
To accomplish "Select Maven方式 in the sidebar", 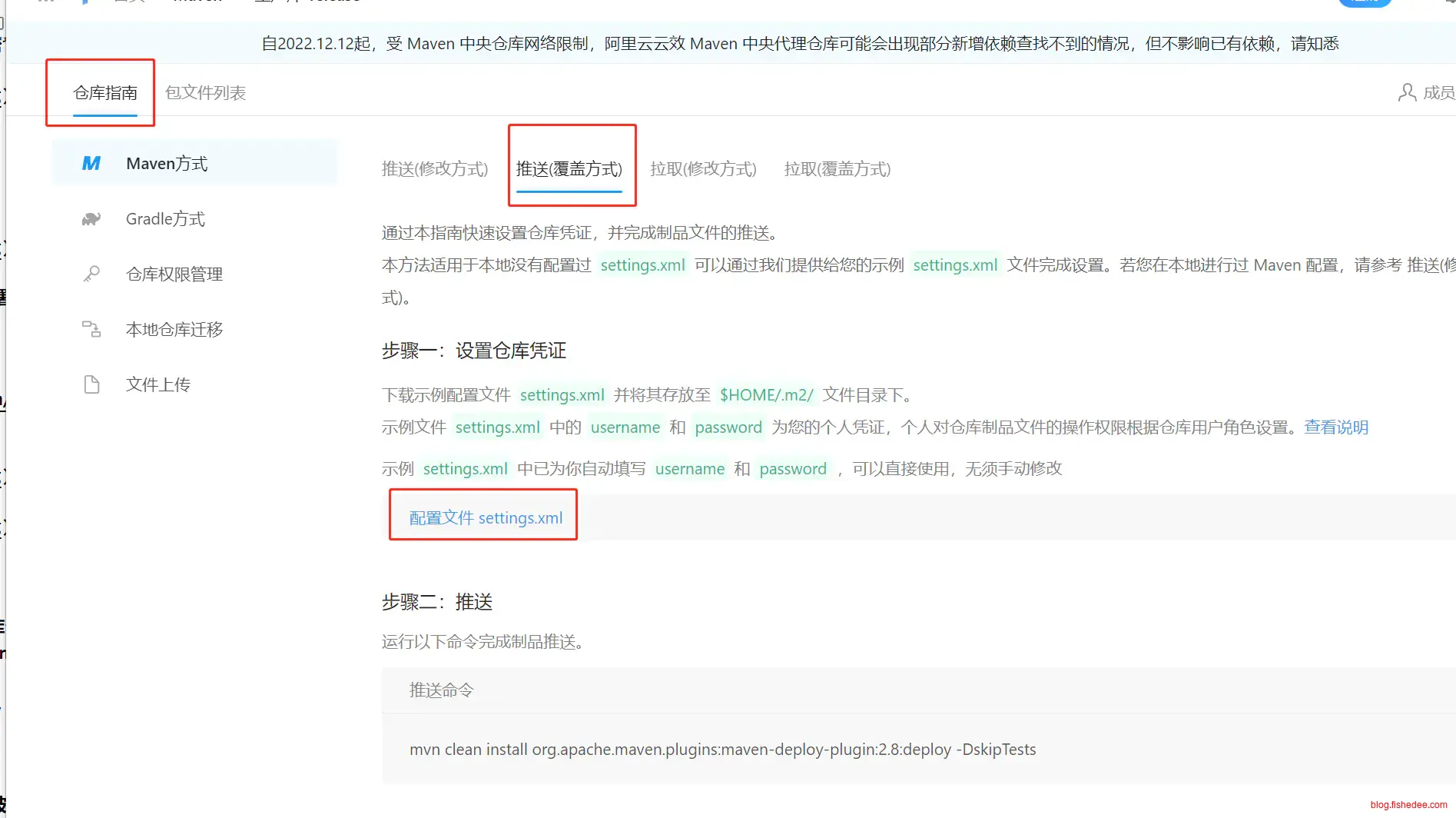I will (x=167, y=164).
